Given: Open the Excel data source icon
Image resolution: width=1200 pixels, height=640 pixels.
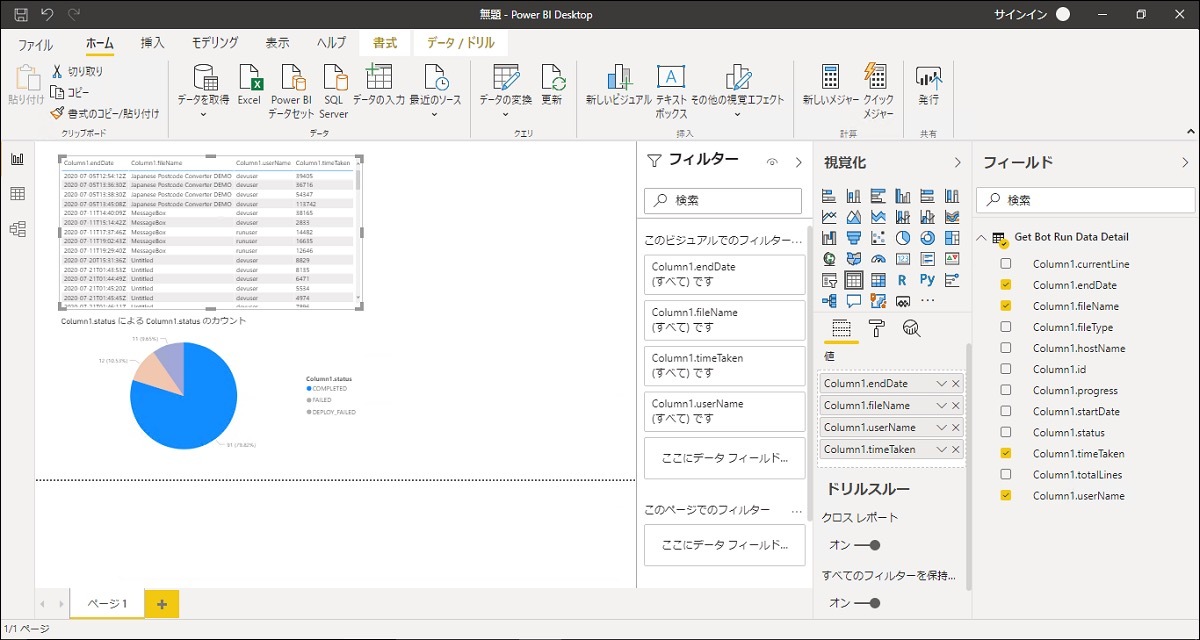Looking at the screenshot, I should click(x=249, y=84).
